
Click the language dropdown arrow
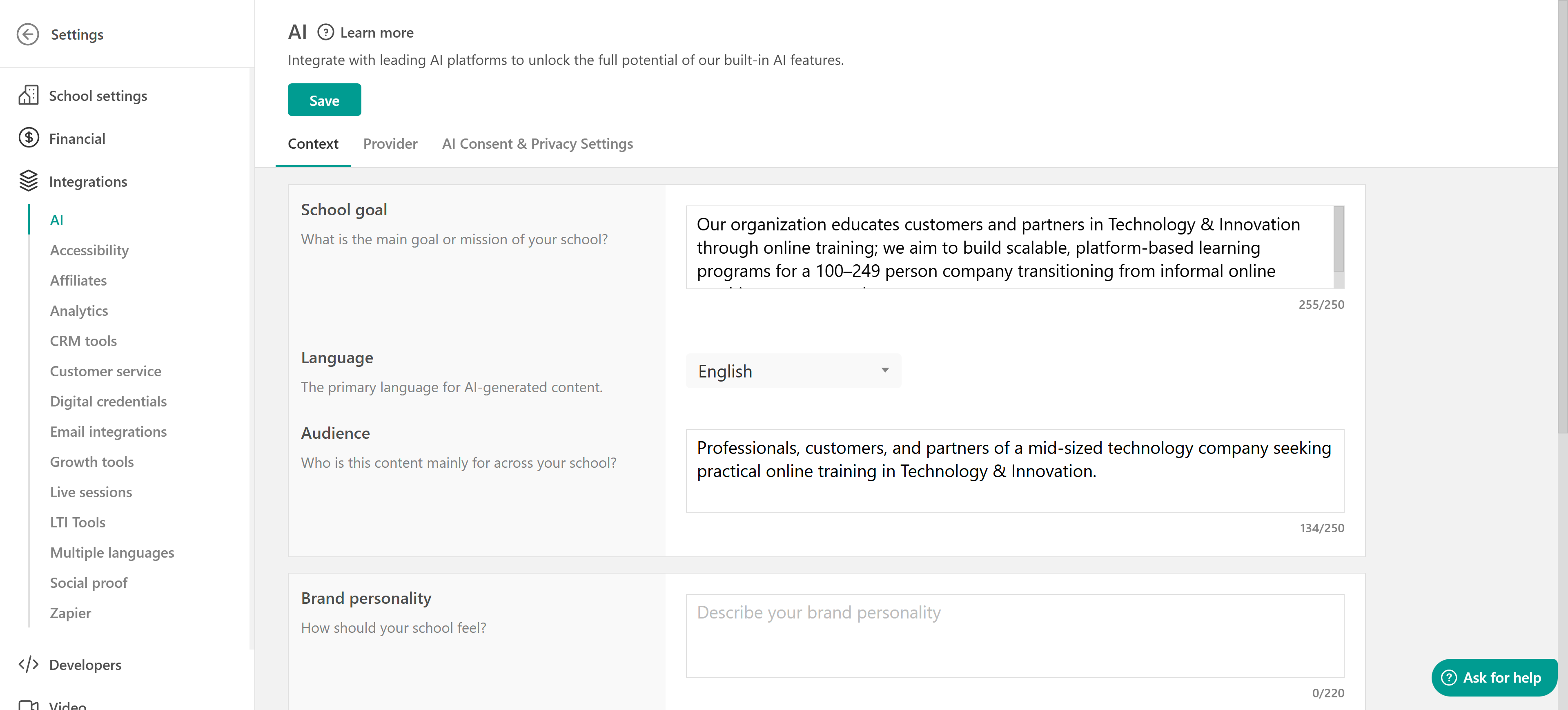point(884,370)
